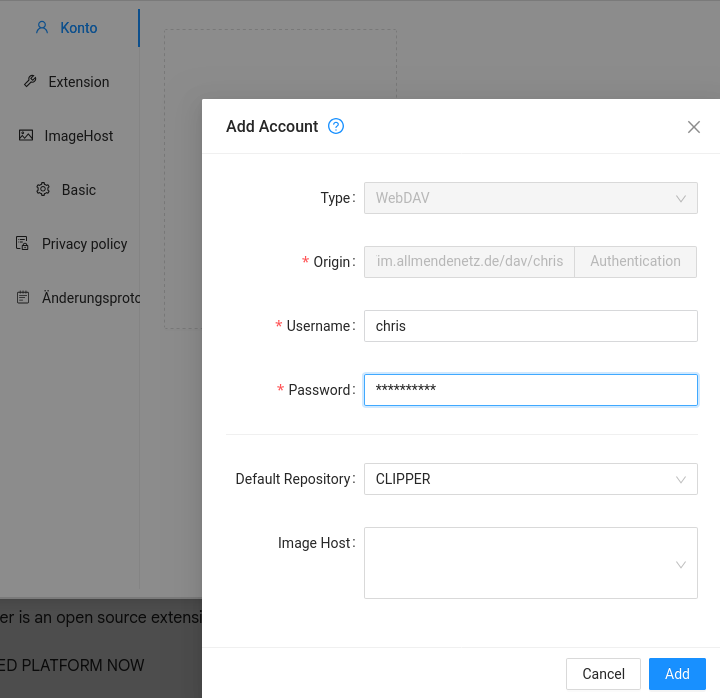Click the Konto user icon
The width and height of the screenshot is (720, 698).
pyautogui.click(x=42, y=28)
